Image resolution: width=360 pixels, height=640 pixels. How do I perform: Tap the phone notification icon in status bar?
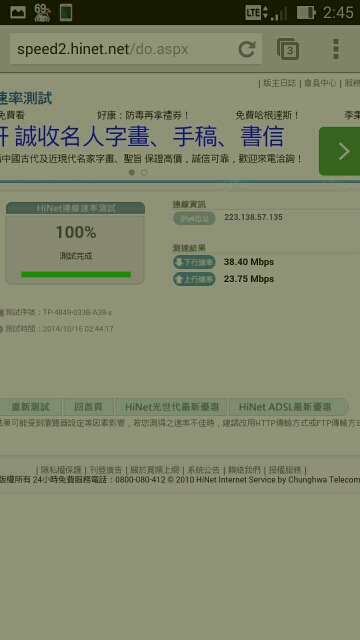pos(66,13)
